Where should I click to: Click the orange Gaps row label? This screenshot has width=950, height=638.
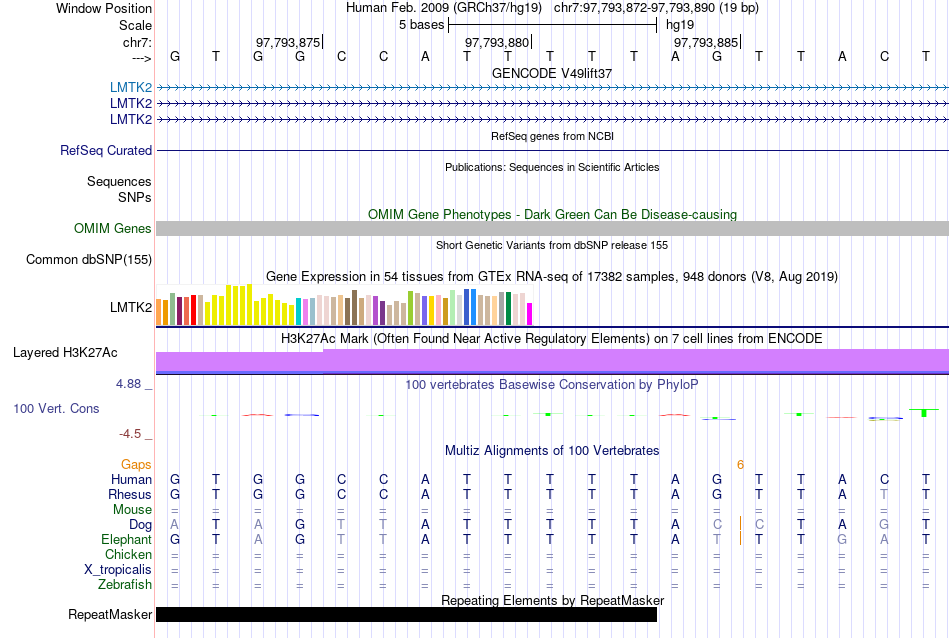pyautogui.click(x=136, y=464)
